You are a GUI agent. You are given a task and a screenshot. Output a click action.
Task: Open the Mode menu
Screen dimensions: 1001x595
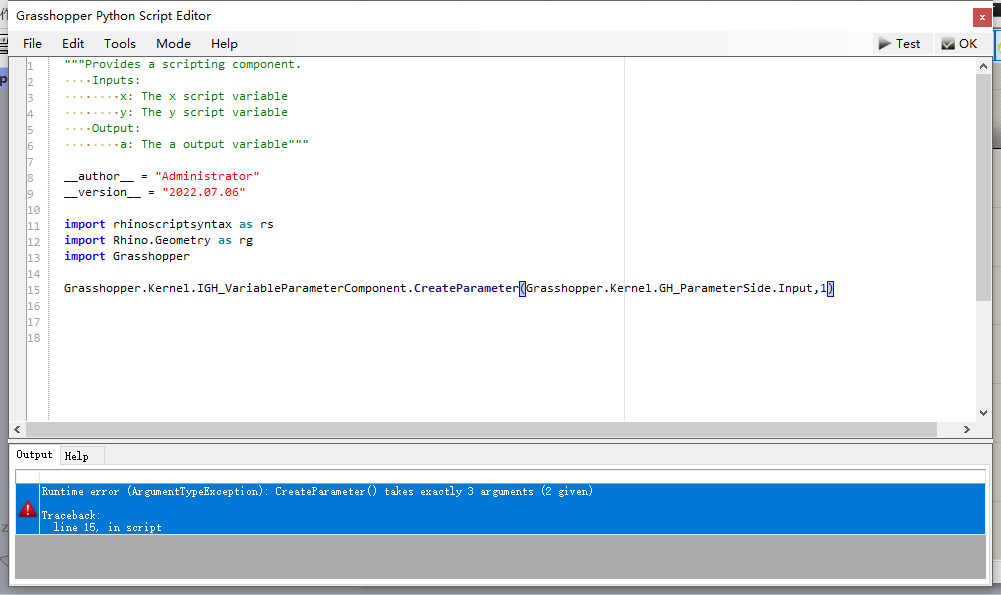coord(173,43)
